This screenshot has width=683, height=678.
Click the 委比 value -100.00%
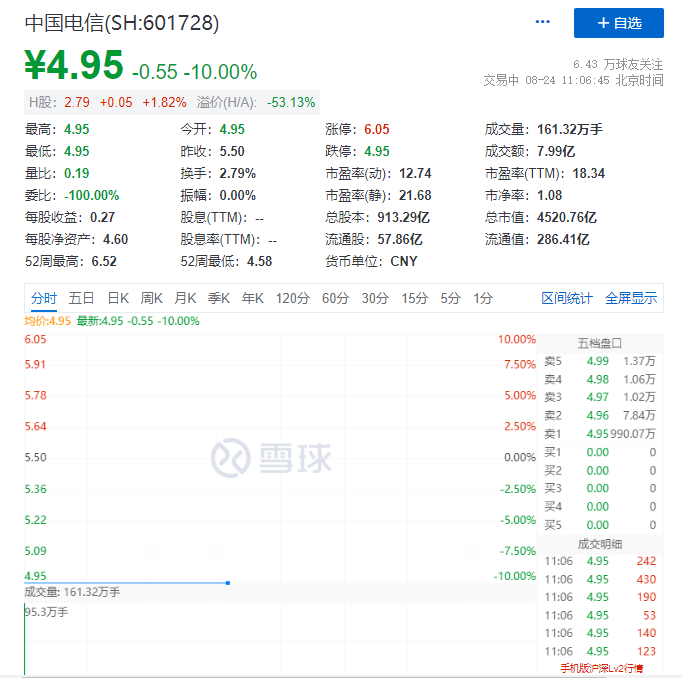tap(91, 196)
